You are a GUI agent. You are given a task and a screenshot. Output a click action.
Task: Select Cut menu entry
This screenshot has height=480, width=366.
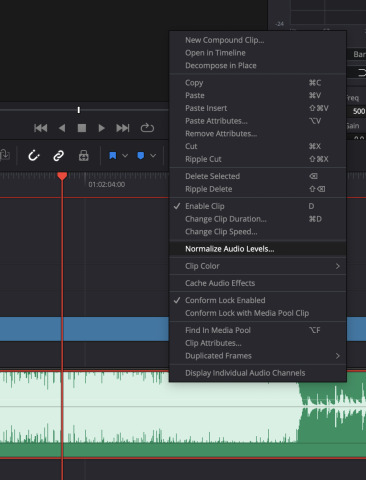258,146
